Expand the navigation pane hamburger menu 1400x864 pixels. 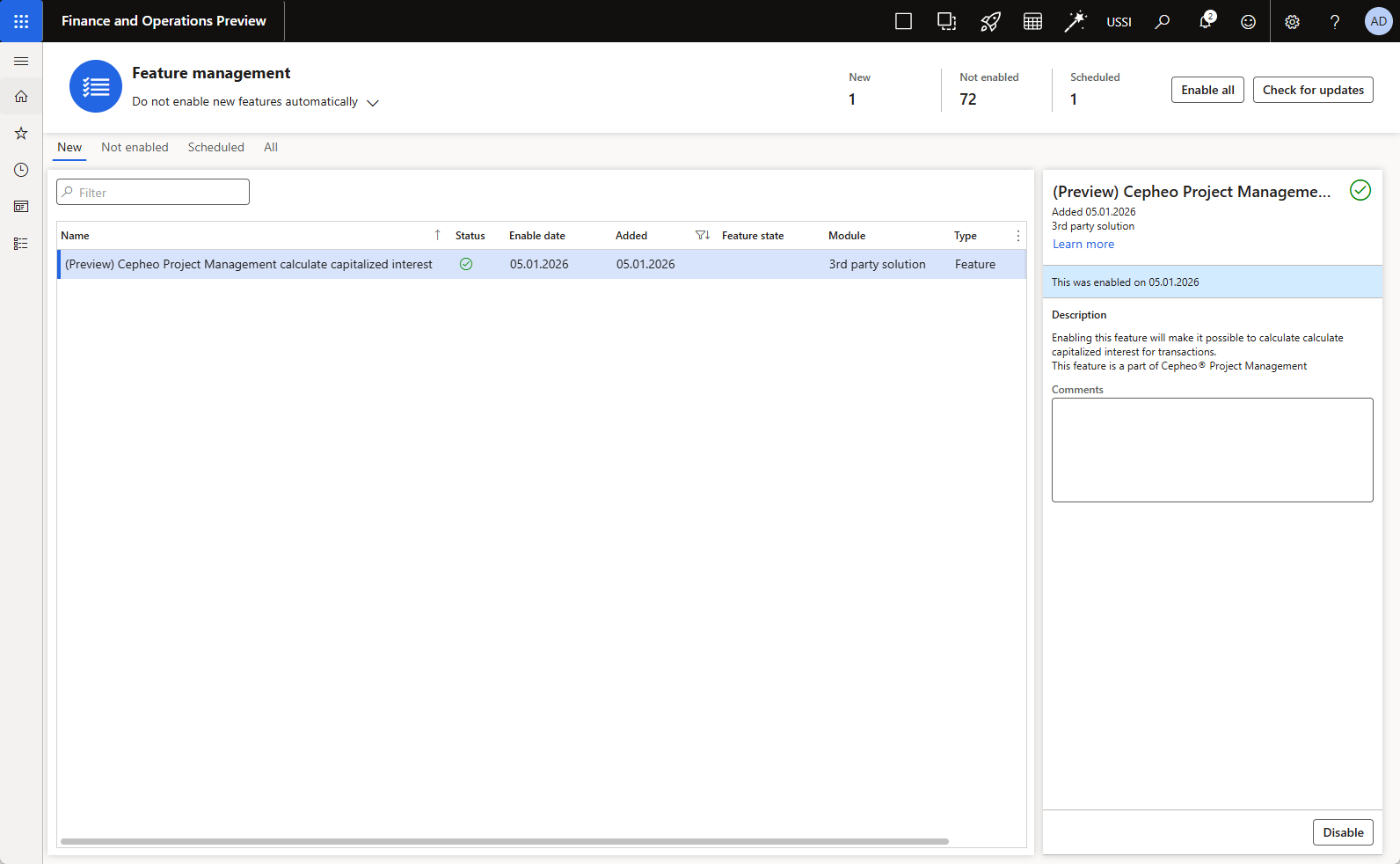pos(21,61)
